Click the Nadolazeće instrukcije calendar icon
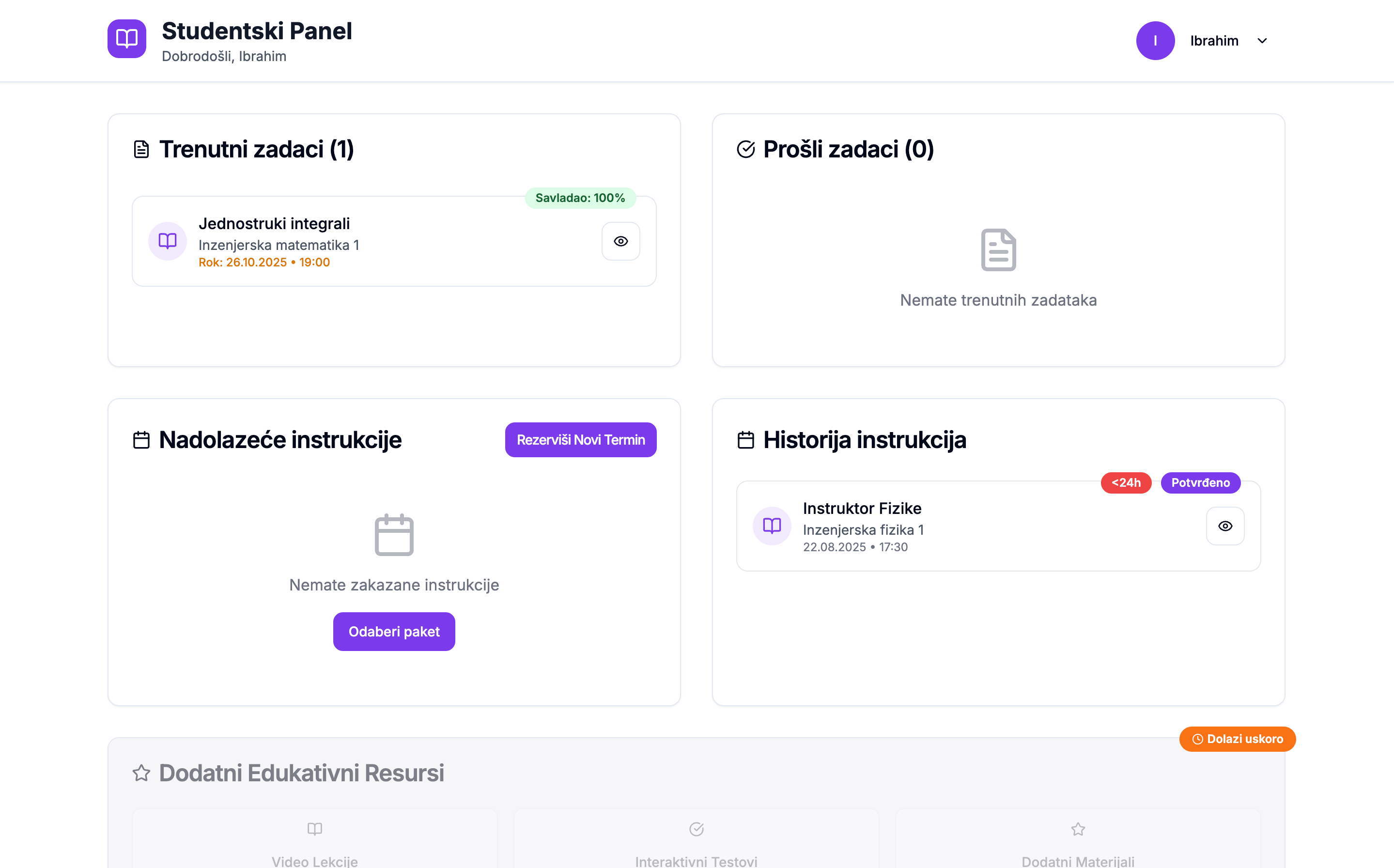Viewport: 1394px width, 868px height. [x=141, y=439]
